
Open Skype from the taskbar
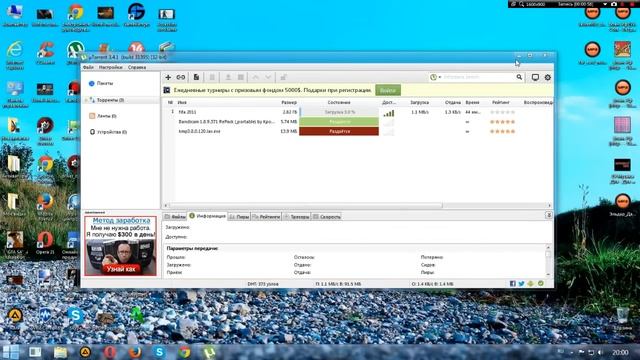click(160, 351)
